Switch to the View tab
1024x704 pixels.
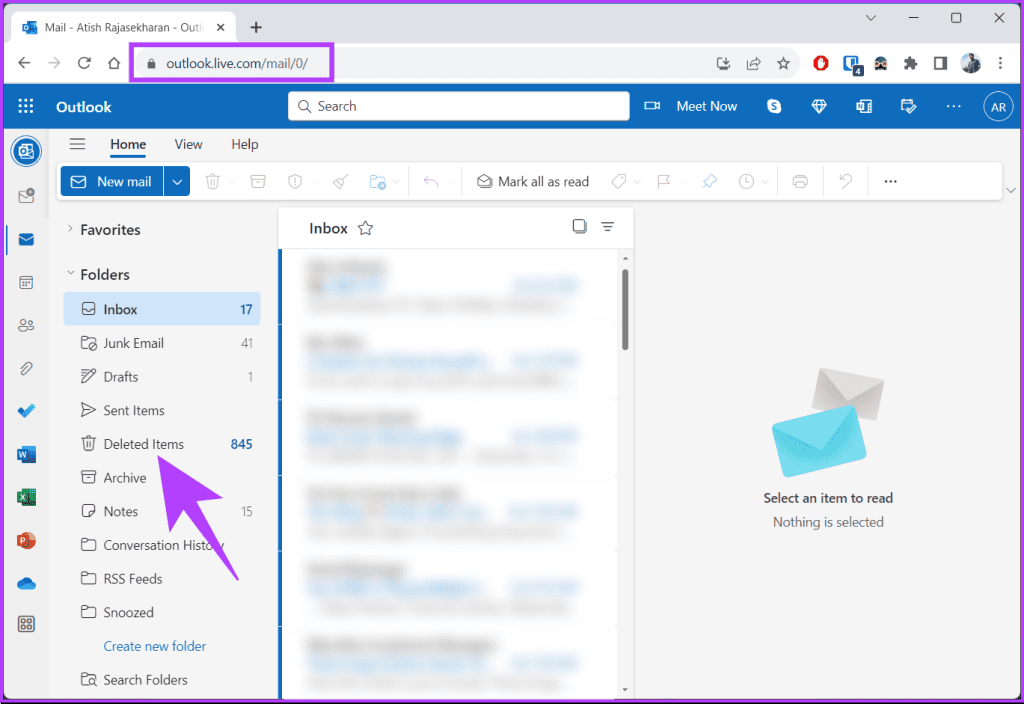pos(188,144)
